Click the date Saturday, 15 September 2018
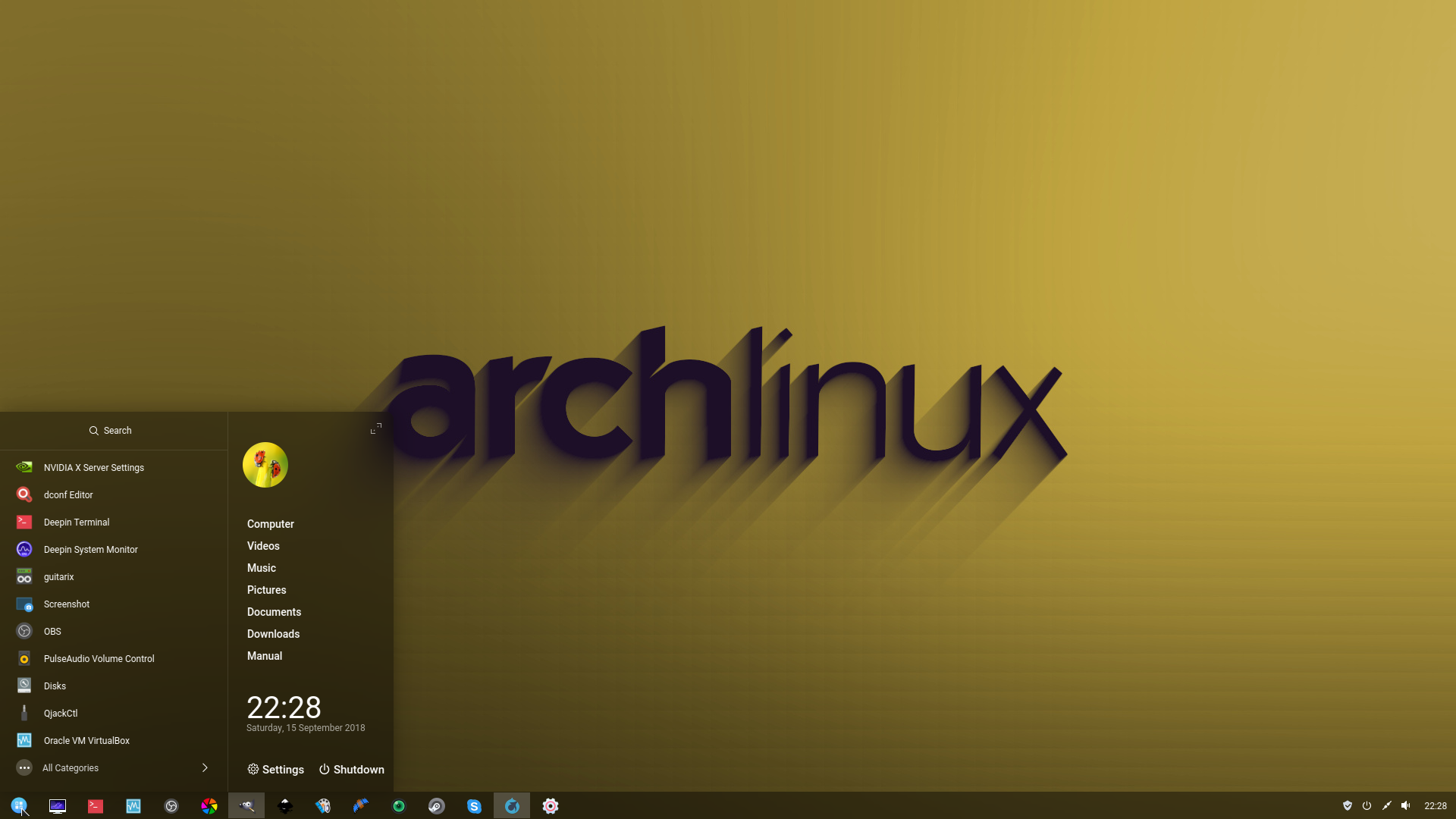 coord(306,728)
